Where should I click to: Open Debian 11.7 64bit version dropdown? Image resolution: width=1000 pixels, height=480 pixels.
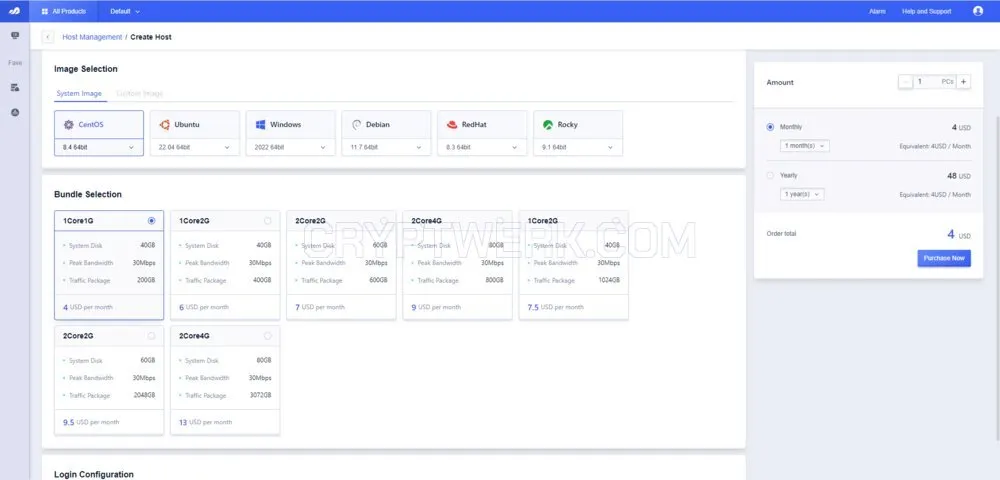click(386, 147)
